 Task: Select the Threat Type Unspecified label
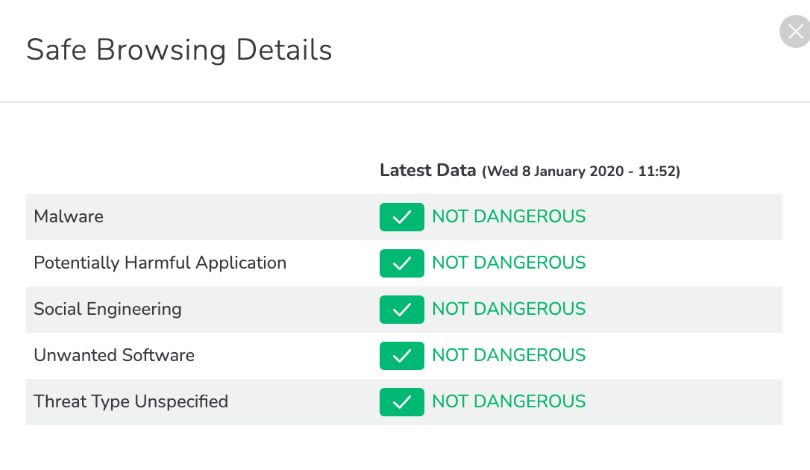click(x=131, y=402)
